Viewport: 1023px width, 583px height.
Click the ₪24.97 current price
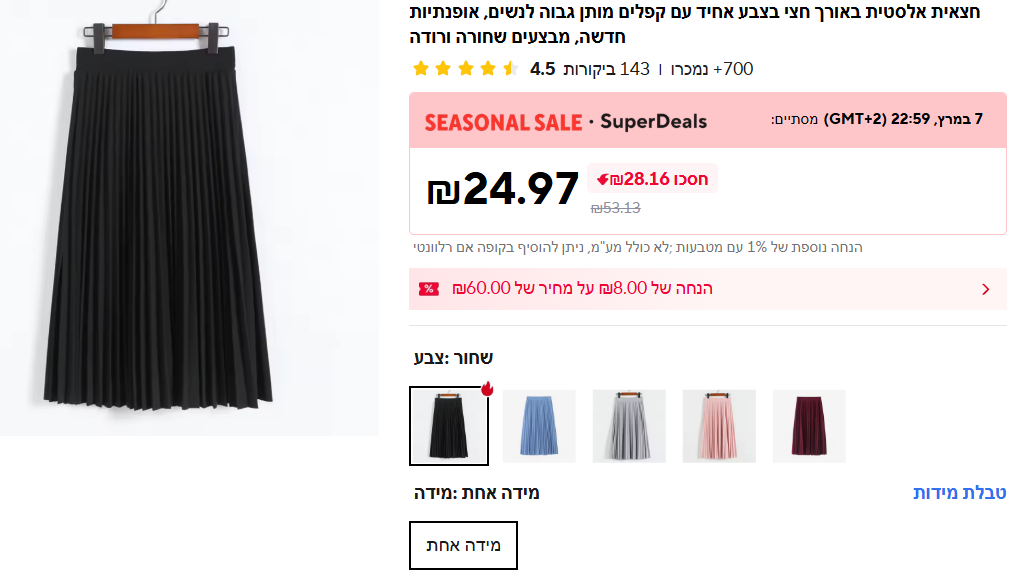pos(503,189)
